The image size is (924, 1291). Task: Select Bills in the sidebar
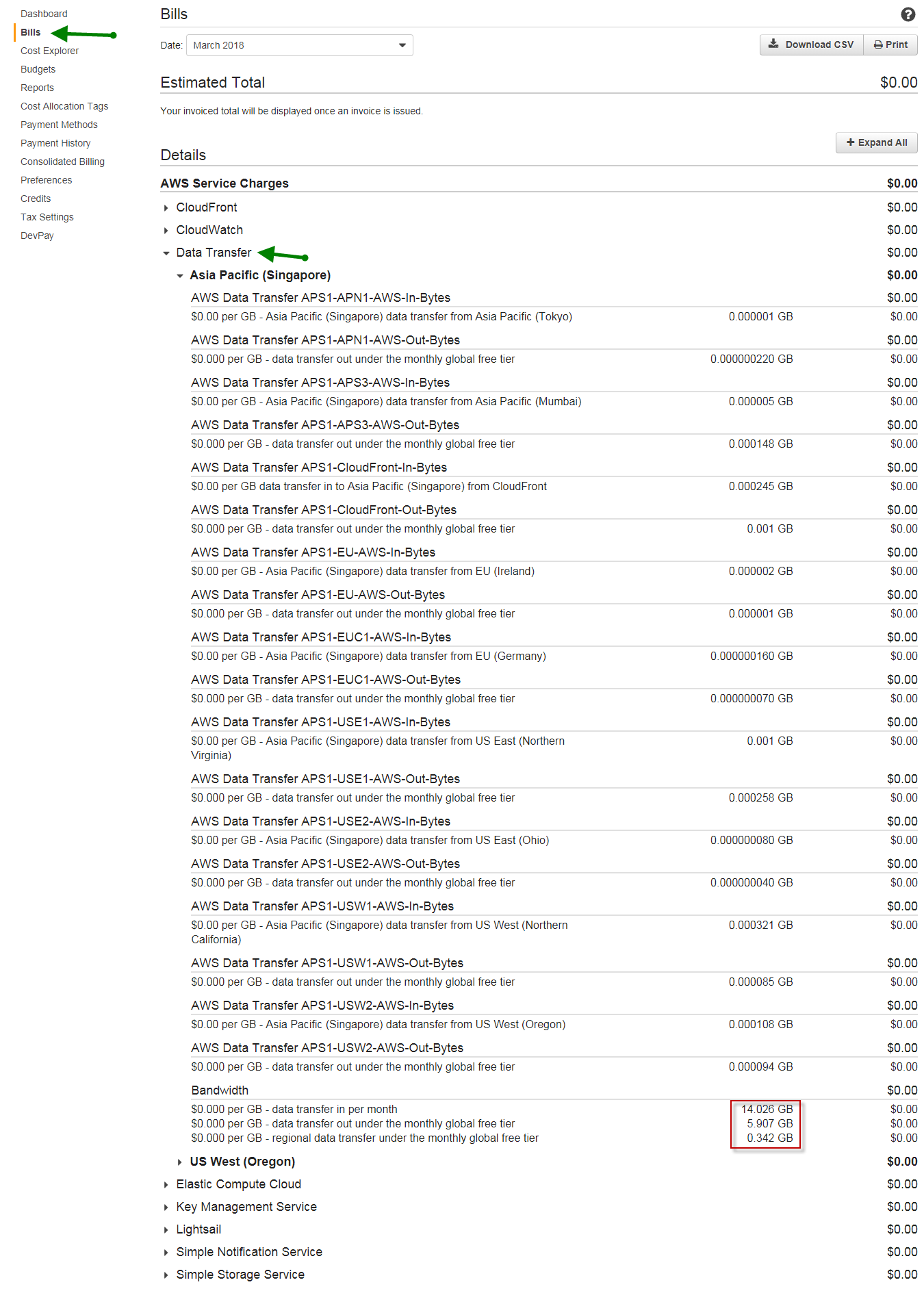[x=30, y=32]
